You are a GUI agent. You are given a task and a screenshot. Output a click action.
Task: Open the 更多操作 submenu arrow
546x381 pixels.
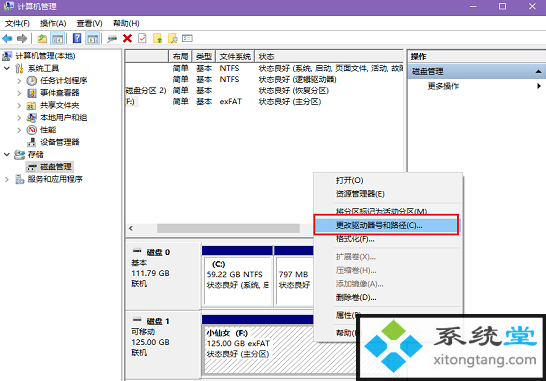[539, 86]
